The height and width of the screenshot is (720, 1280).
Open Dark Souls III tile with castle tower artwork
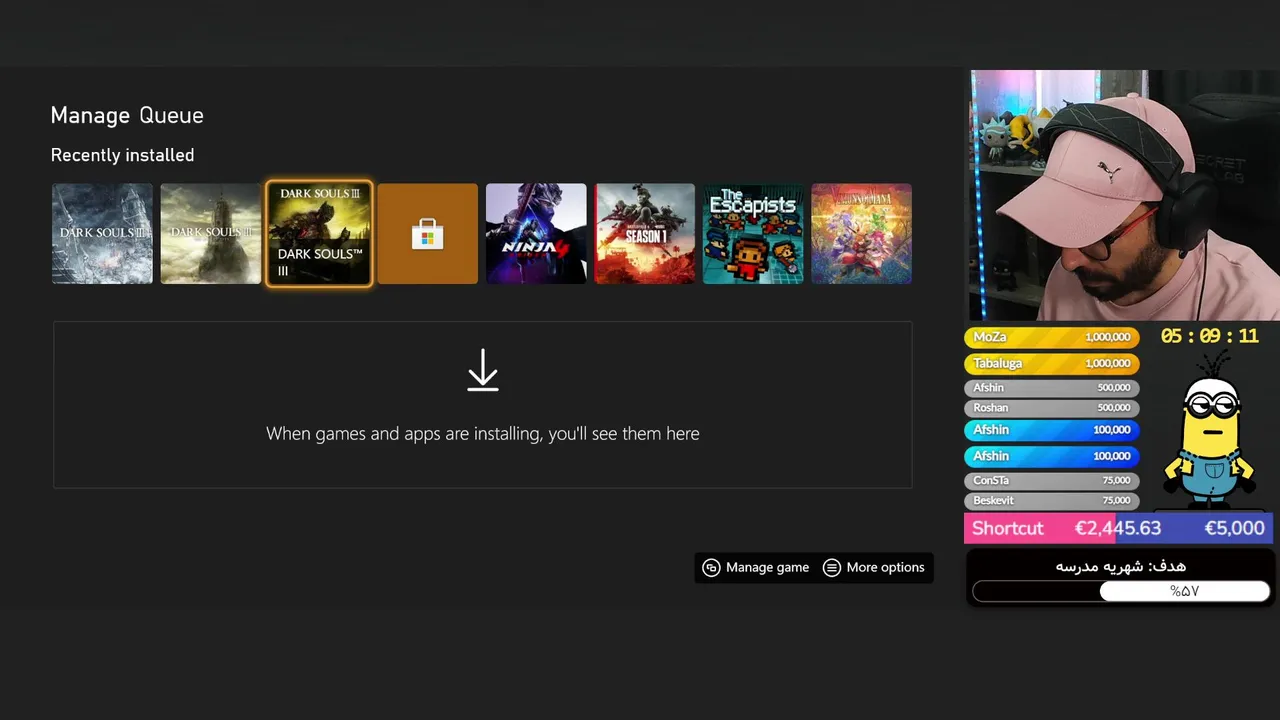click(x=211, y=234)
